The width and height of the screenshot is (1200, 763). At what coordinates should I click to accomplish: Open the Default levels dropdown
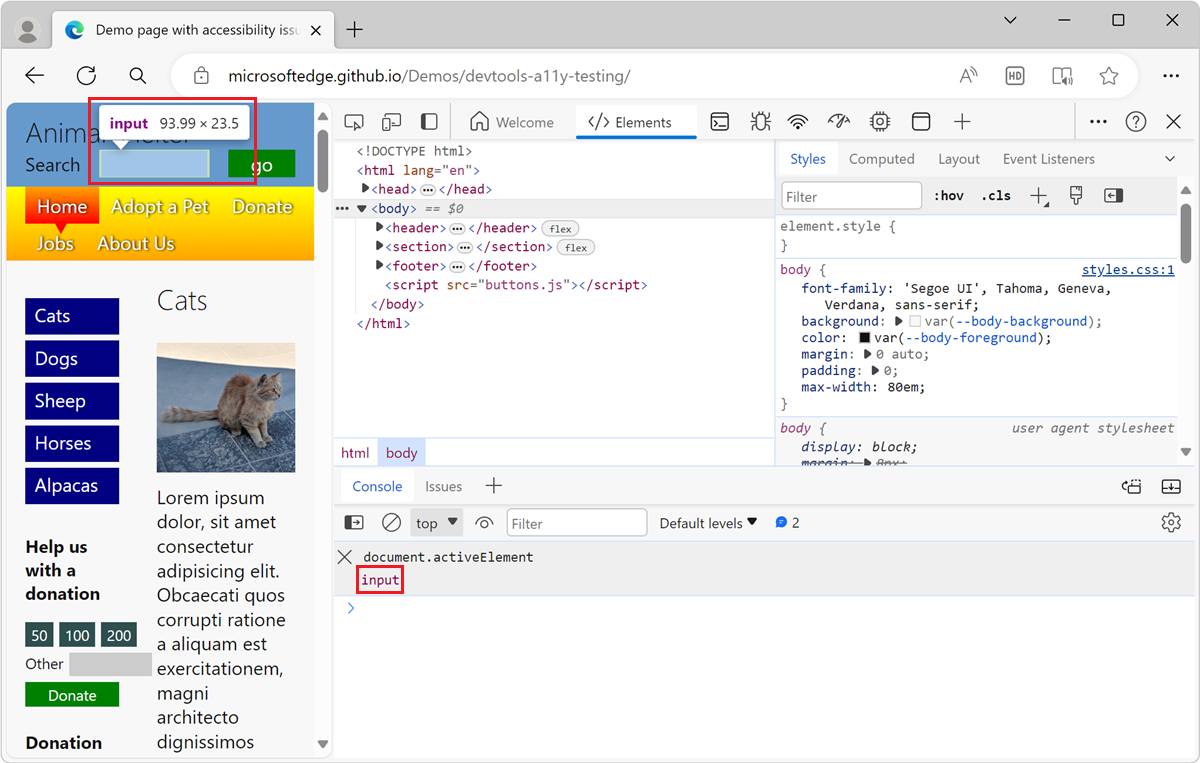click(x=708, y=522)
